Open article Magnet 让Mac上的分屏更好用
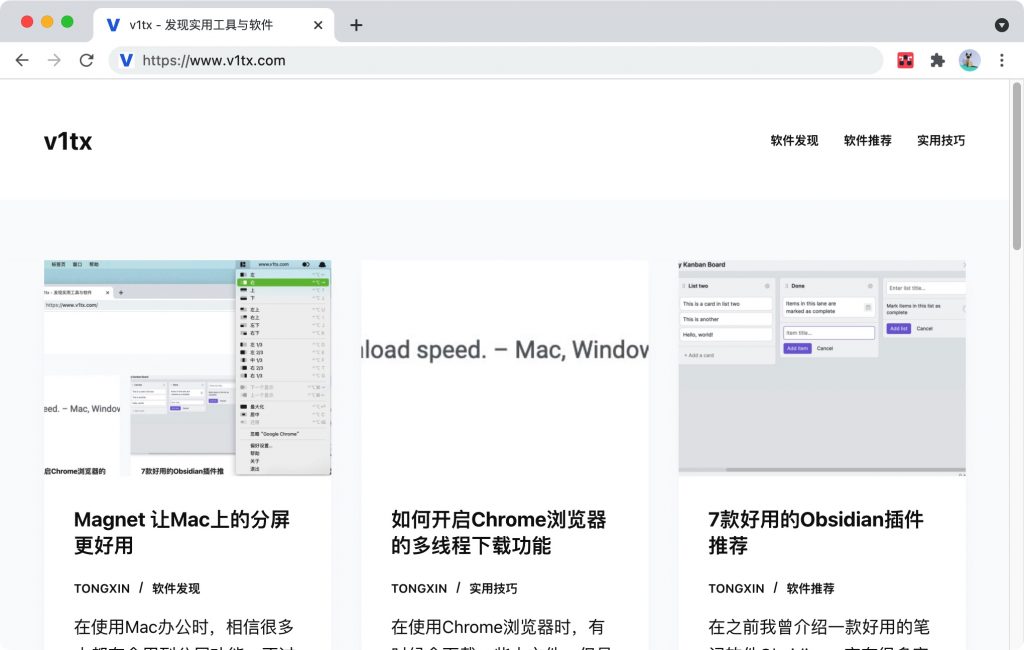 (182, 532)
